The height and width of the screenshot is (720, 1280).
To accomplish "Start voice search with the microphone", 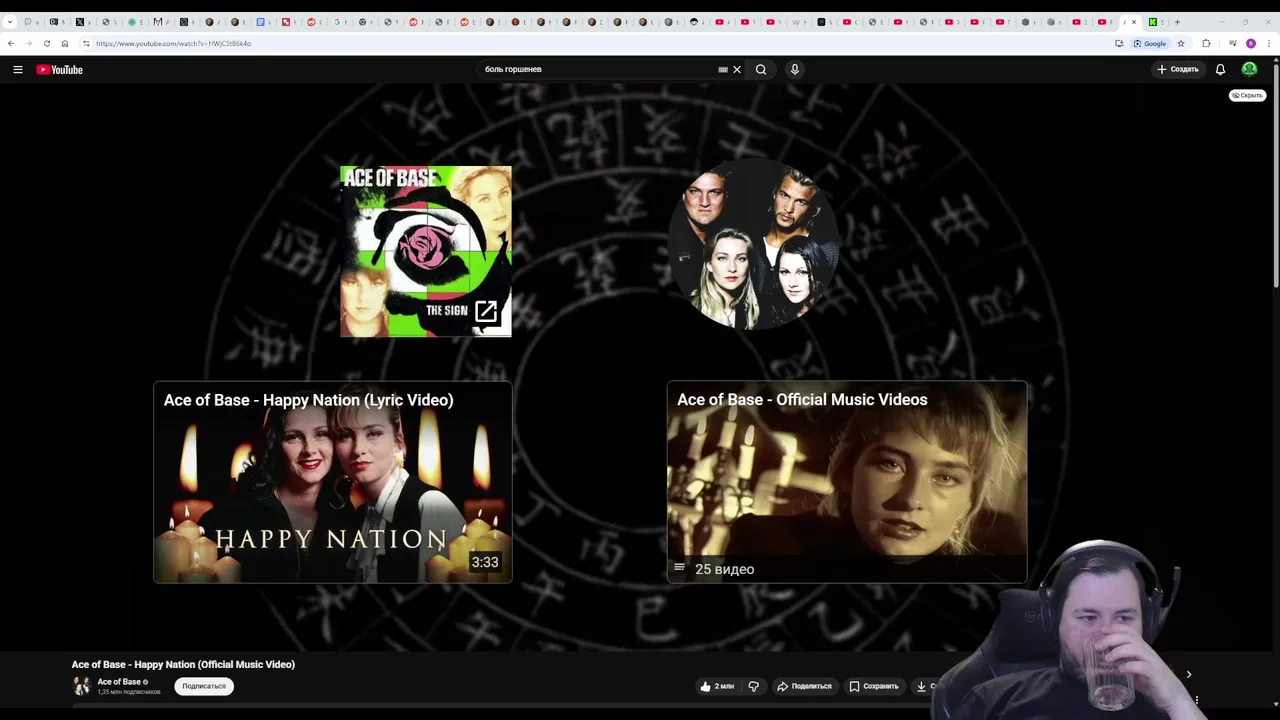I will [x=795, y=69].
